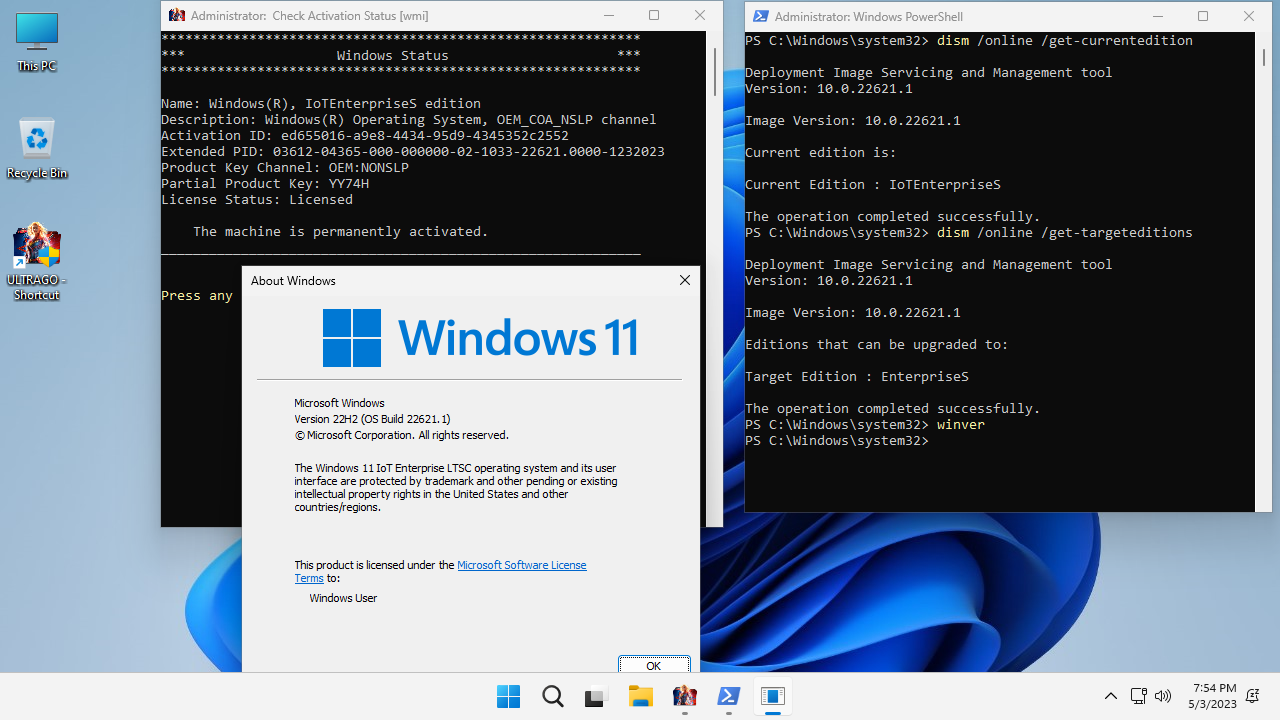1280x720 pixels.
Task: Open File Explorer from the taskbar
Action: [x=640, y=696]
